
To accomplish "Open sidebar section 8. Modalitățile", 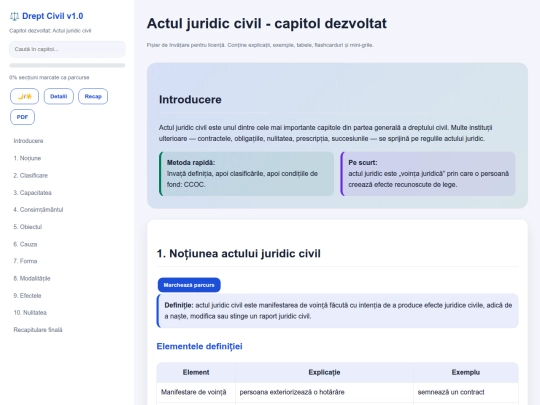I will pos(32,278).
